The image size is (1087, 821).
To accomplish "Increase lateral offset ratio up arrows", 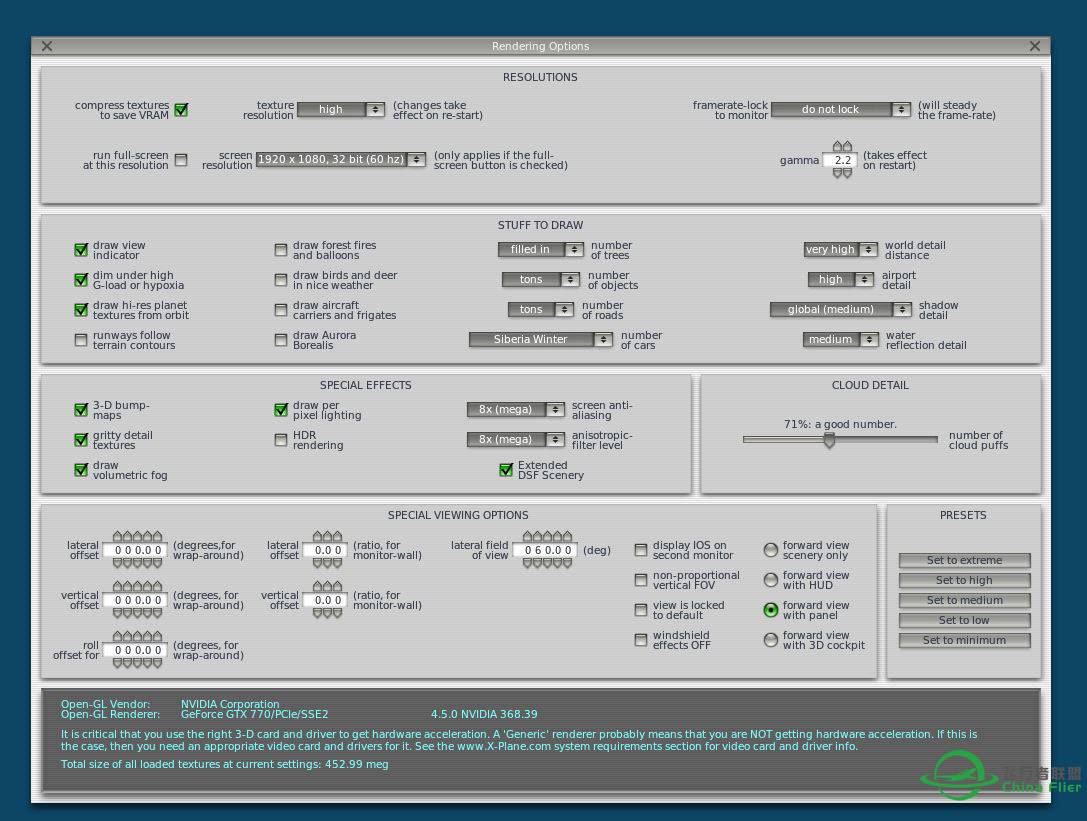I will (327, 537).
